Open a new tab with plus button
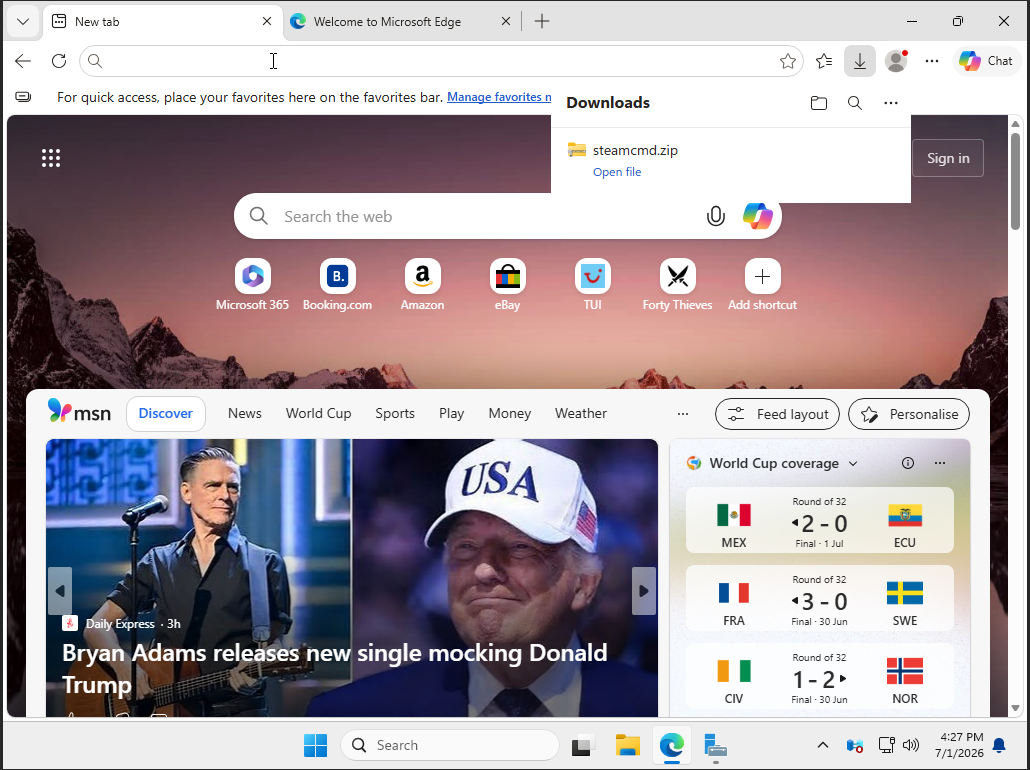 (x=542, y=22)
